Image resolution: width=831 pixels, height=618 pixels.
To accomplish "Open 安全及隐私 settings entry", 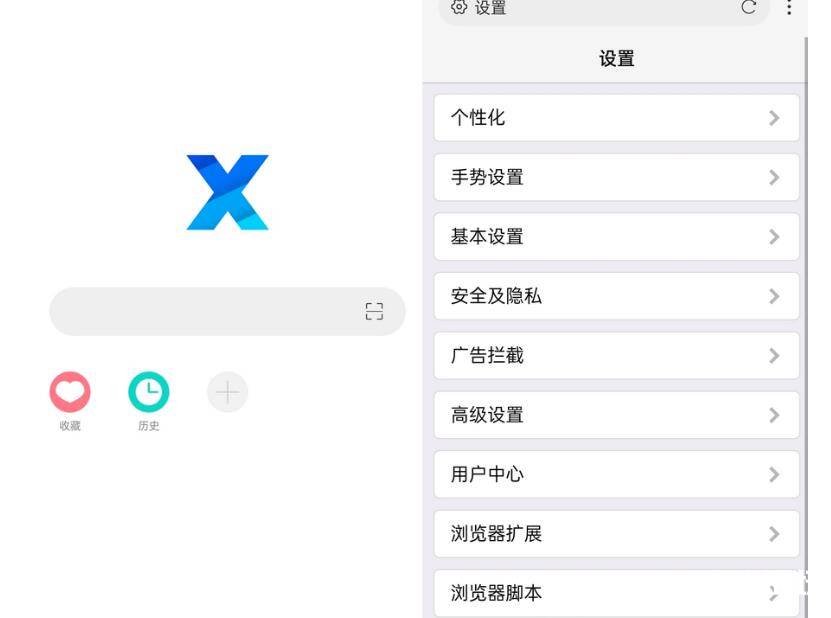I will [x=616, y=296].
